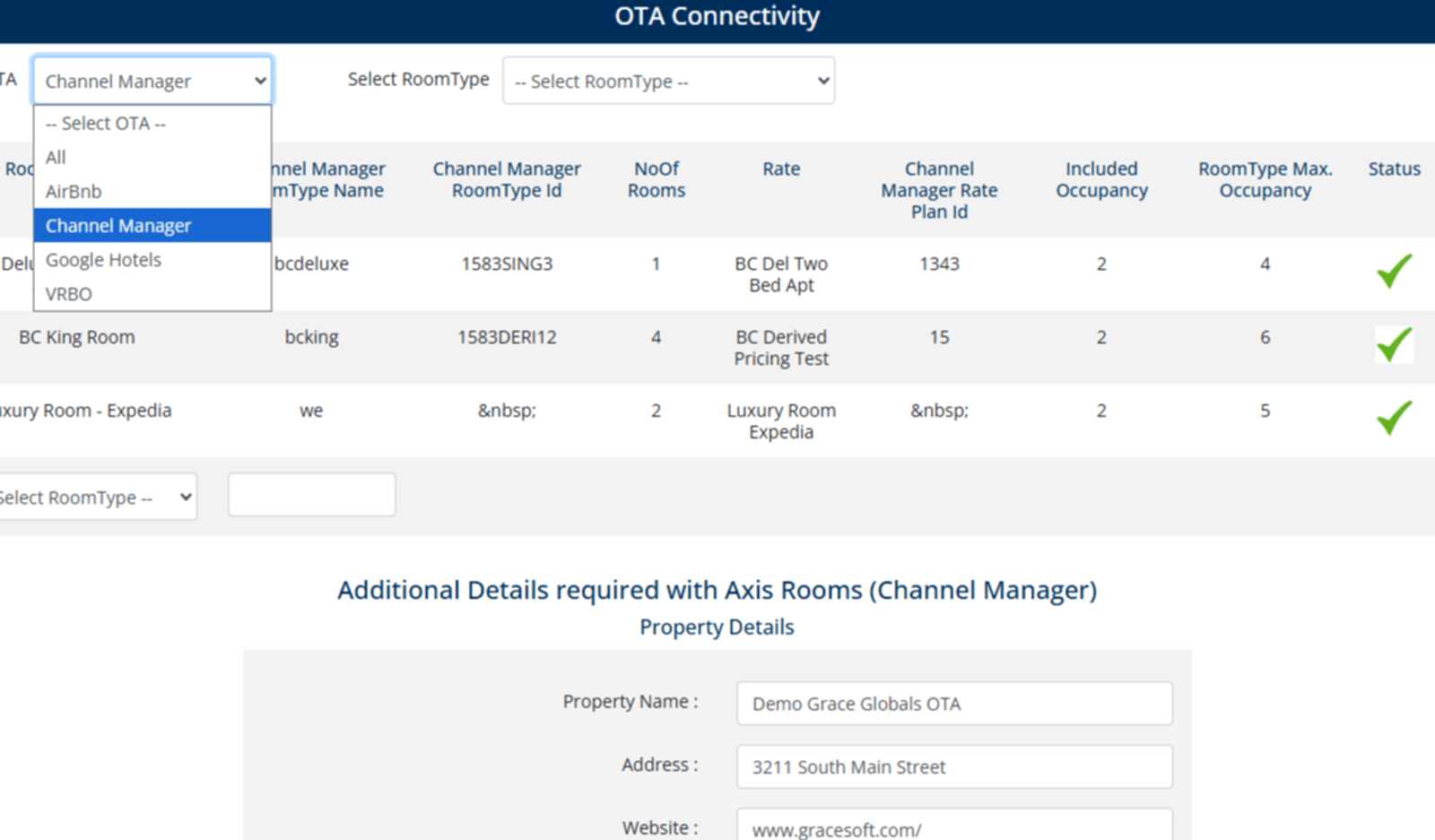Click rate plan id '1343'
1435x840 pixels.
pos(939,264)
